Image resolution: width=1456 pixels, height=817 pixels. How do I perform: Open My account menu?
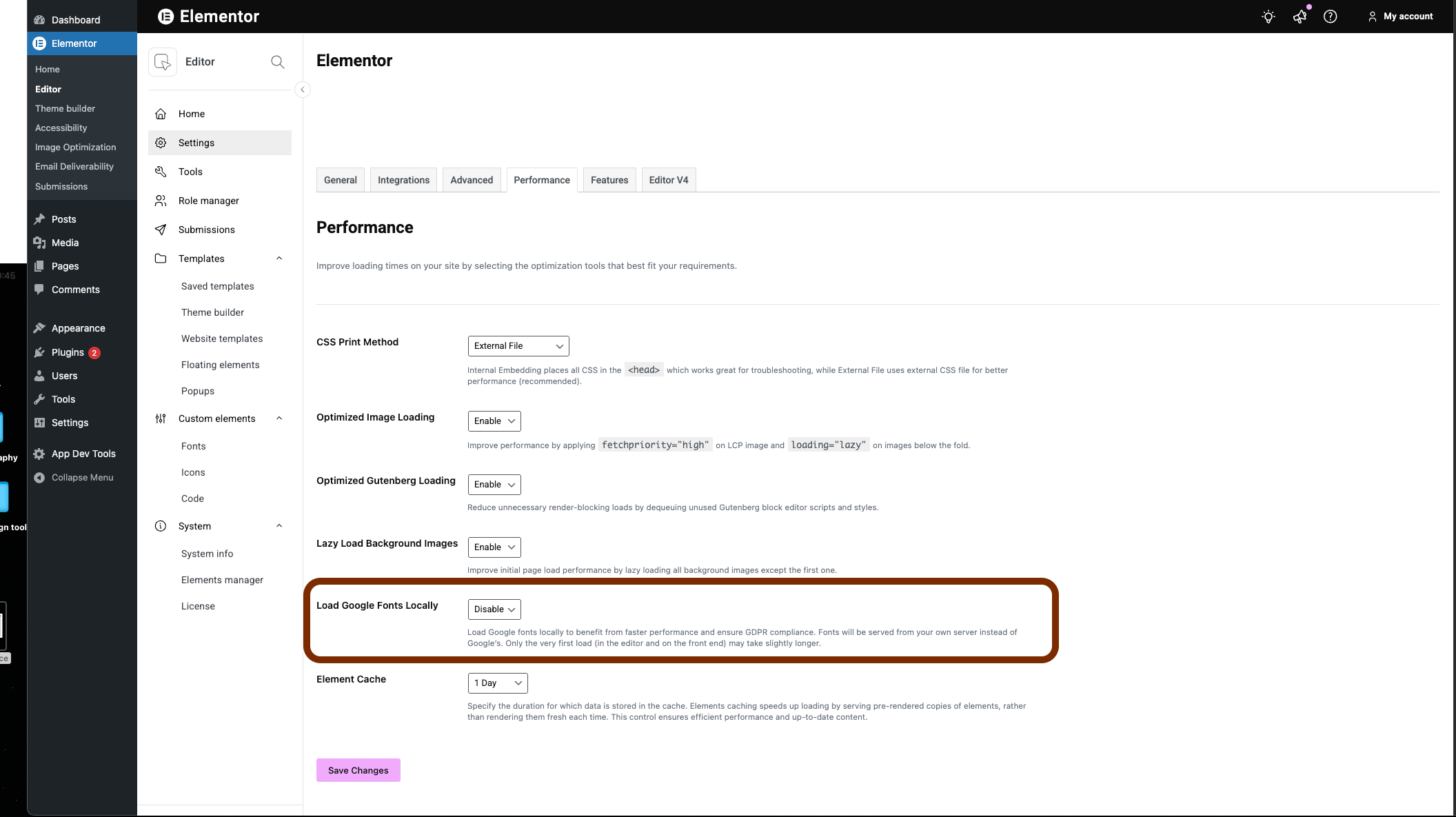[x=1400, y=17]
